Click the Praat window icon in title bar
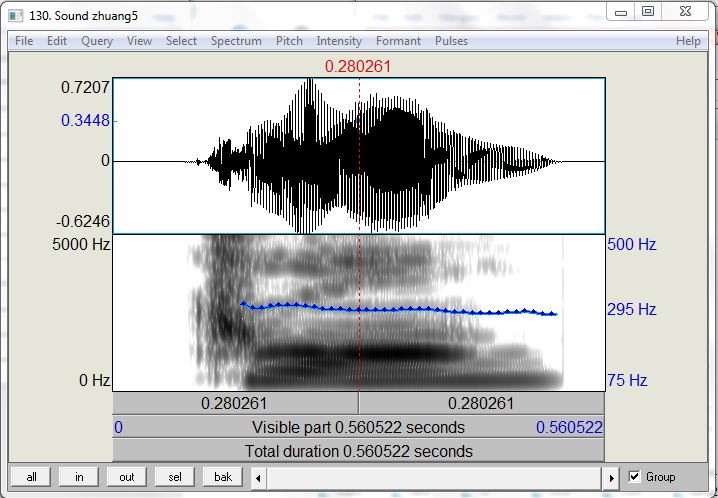 coord(16,16)
